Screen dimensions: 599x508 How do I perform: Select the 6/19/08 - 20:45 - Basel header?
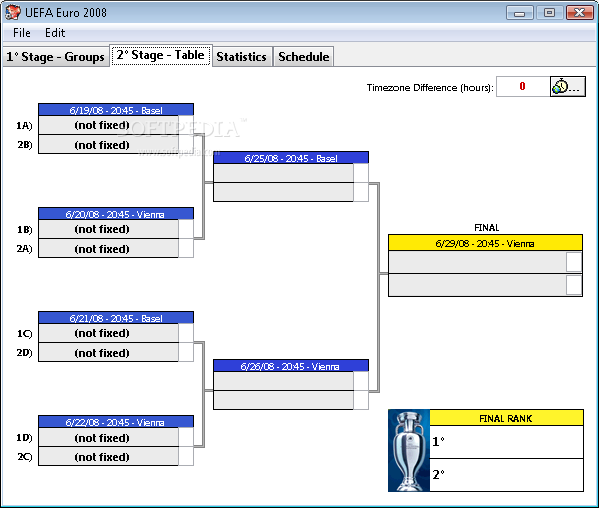pyautogui.click(x=116, y=110)
